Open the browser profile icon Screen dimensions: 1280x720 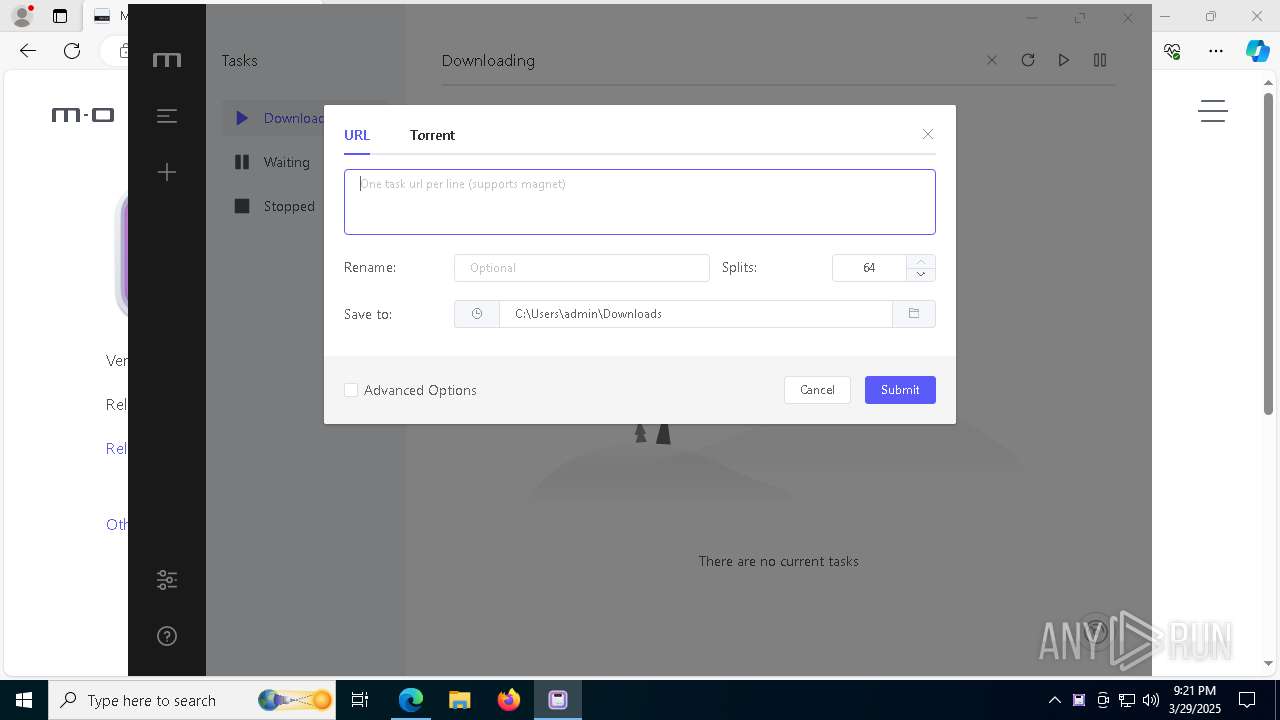click(x=22, y=16)
